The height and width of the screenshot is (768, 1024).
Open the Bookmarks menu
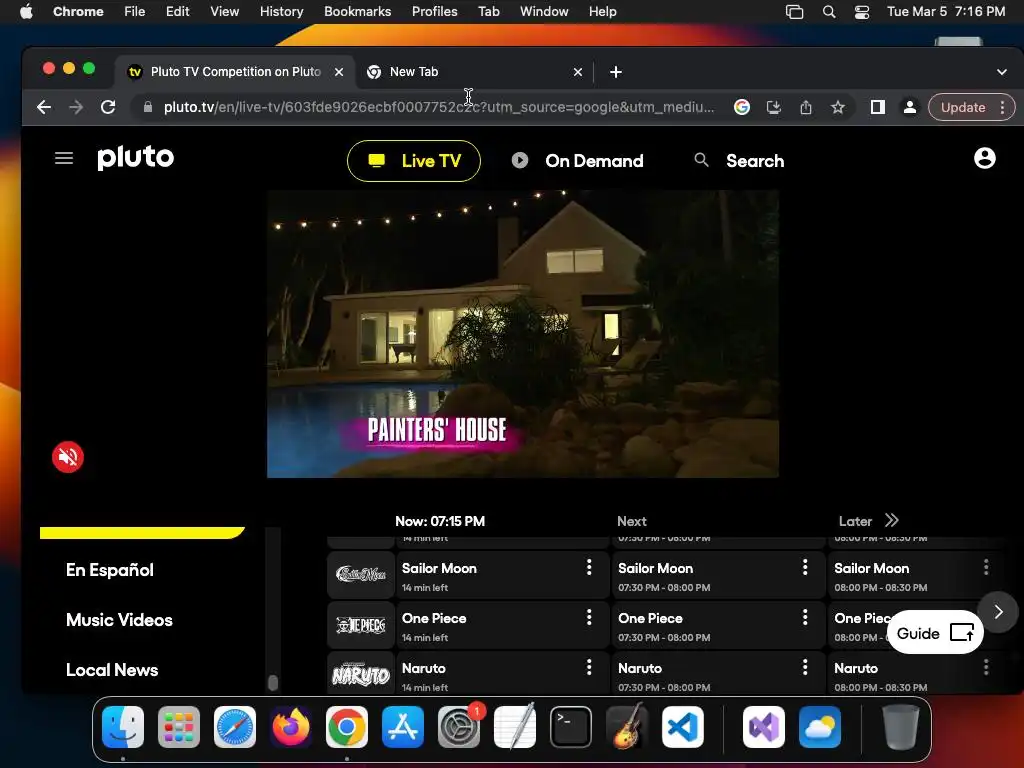pyautogui.click(x=357, y=11)
